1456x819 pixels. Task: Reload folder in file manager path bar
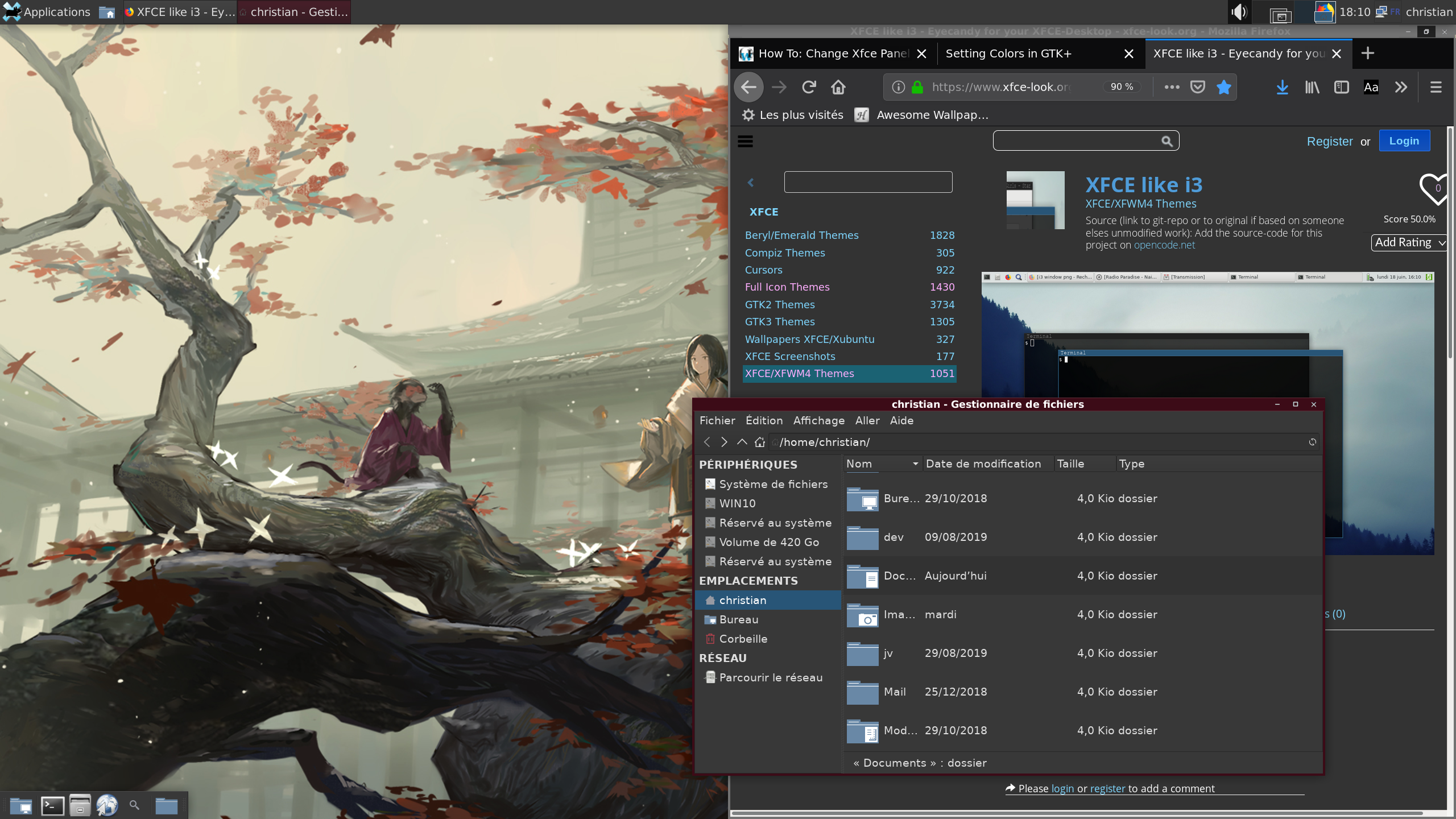tap(1313, 442)
